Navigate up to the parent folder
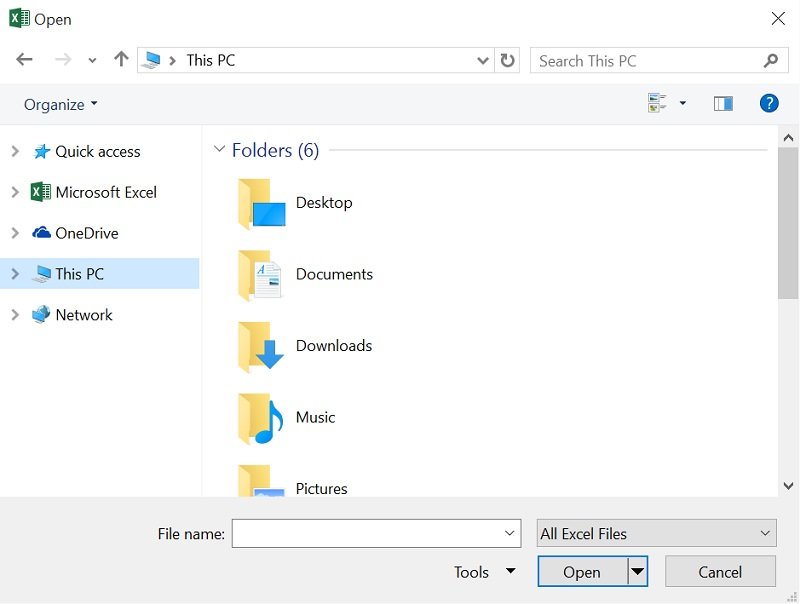 point(120,59)
